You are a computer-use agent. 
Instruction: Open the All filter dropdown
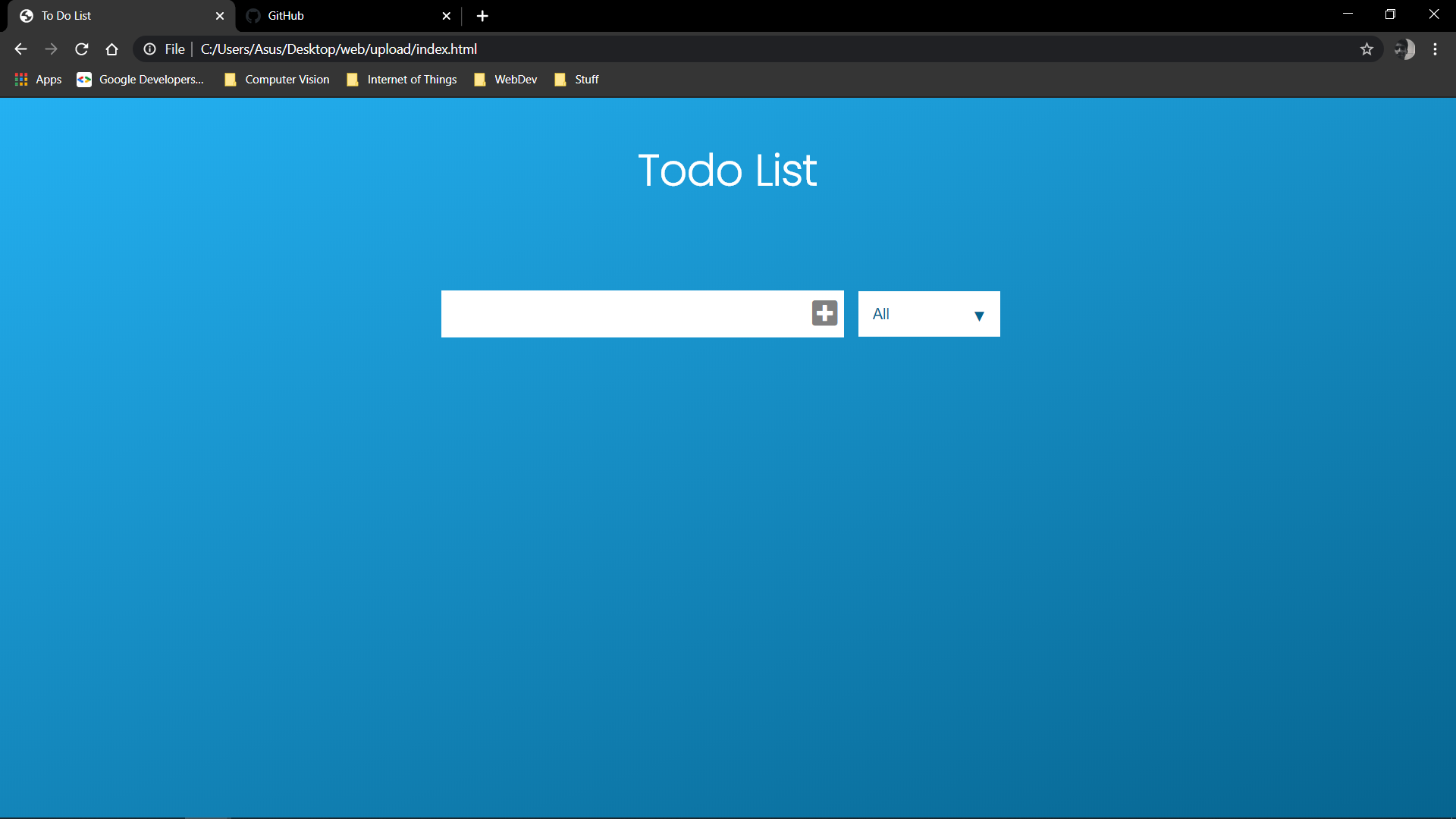(928, 314)
